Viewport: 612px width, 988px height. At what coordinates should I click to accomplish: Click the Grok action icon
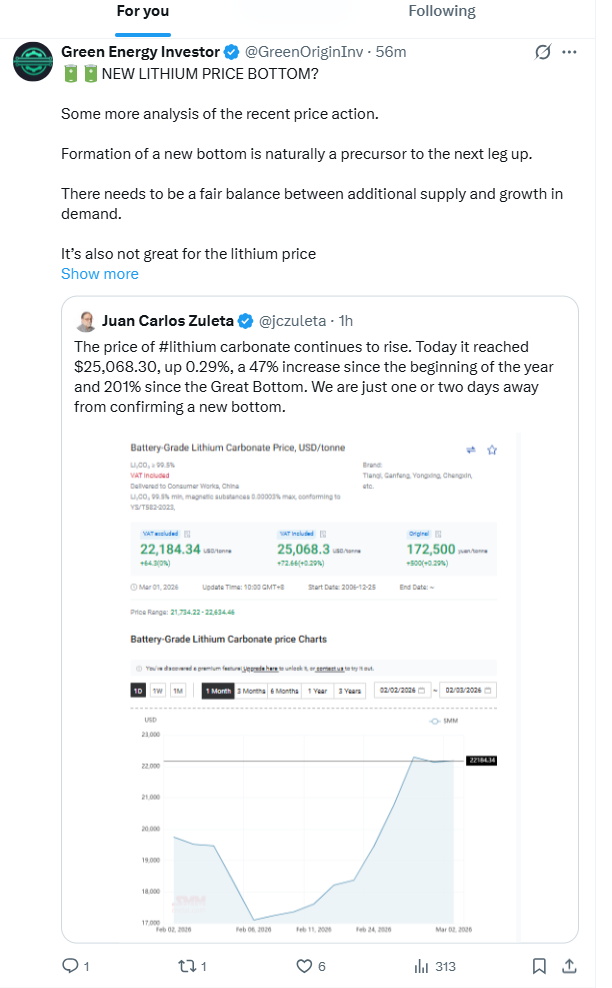543,52
